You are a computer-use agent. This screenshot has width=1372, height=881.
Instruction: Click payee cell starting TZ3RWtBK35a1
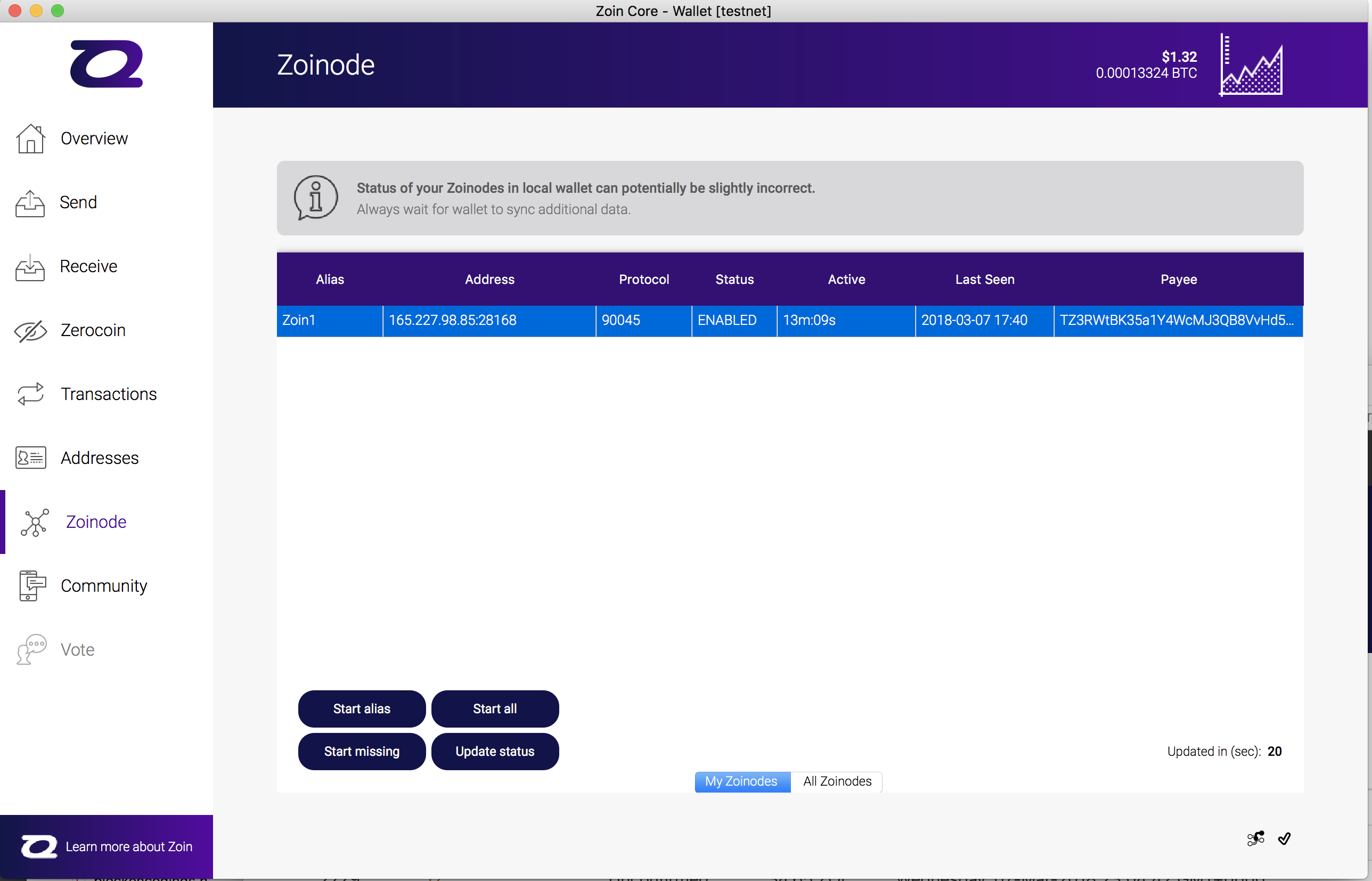coord(1179,320)
